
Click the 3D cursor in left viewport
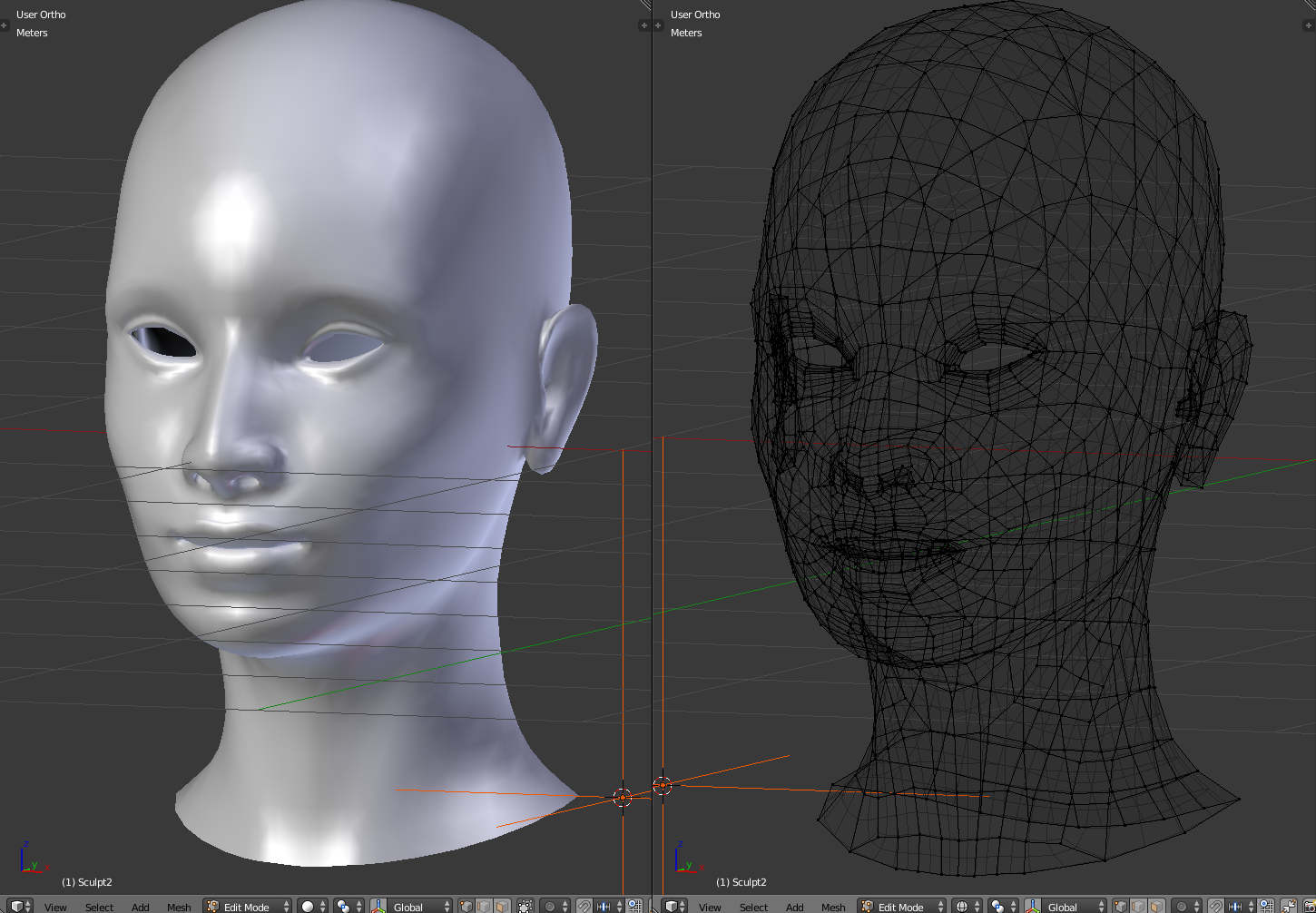click(x=623, y=798)
